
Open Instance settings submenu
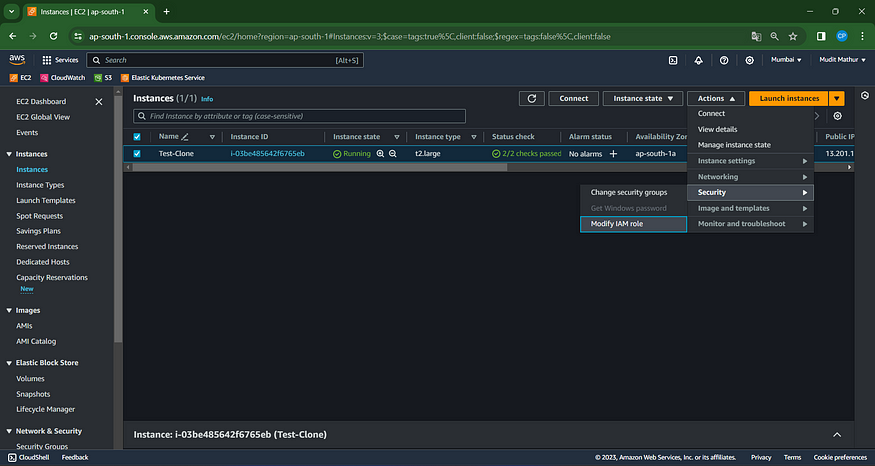(751, 161)
